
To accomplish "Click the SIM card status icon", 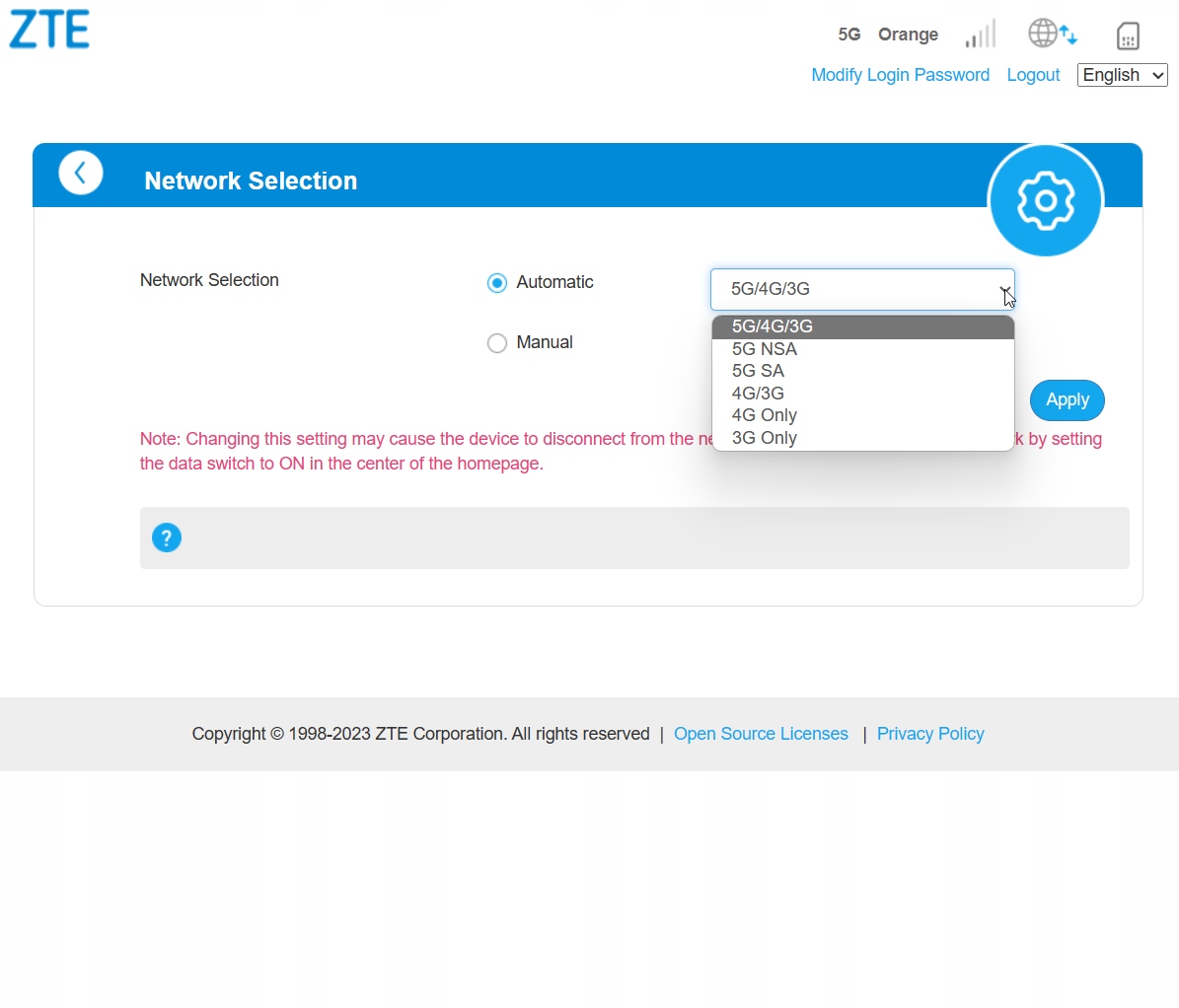I will (x=1128, y=36).
